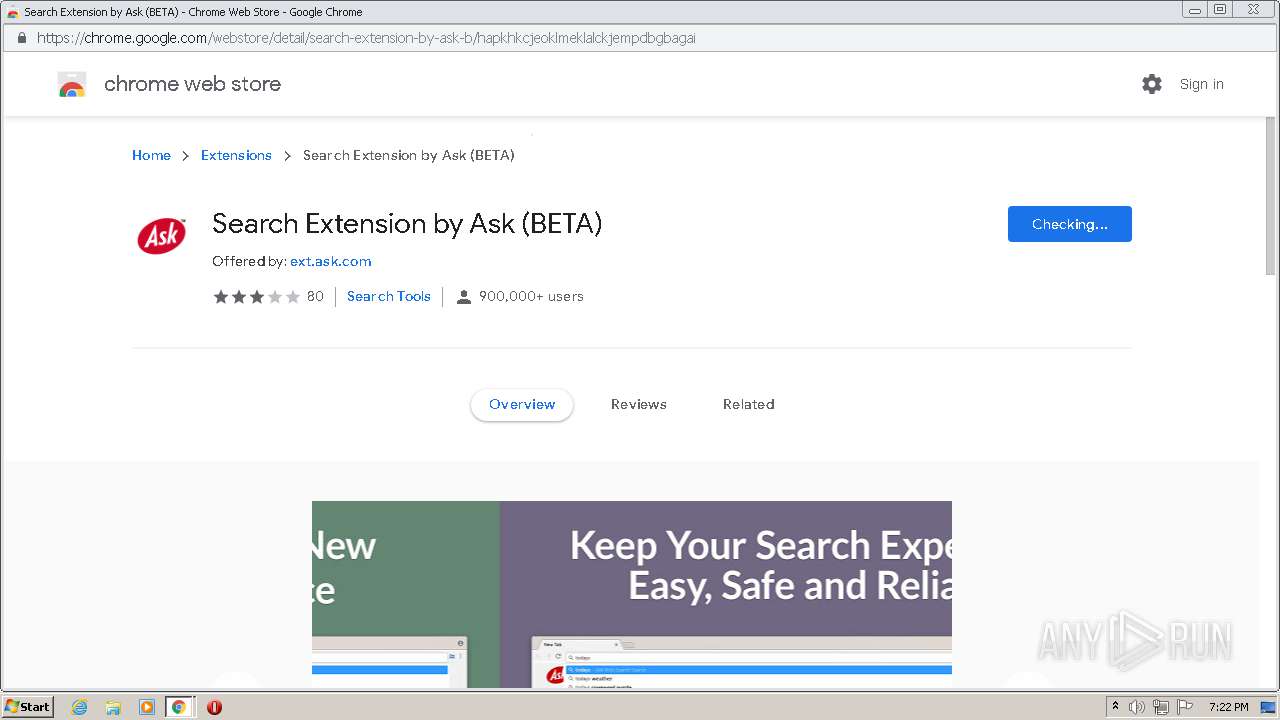Screen dimensions: 1280x720
Task: Click the volume speaker tray icon
Action: point(1137,707)
